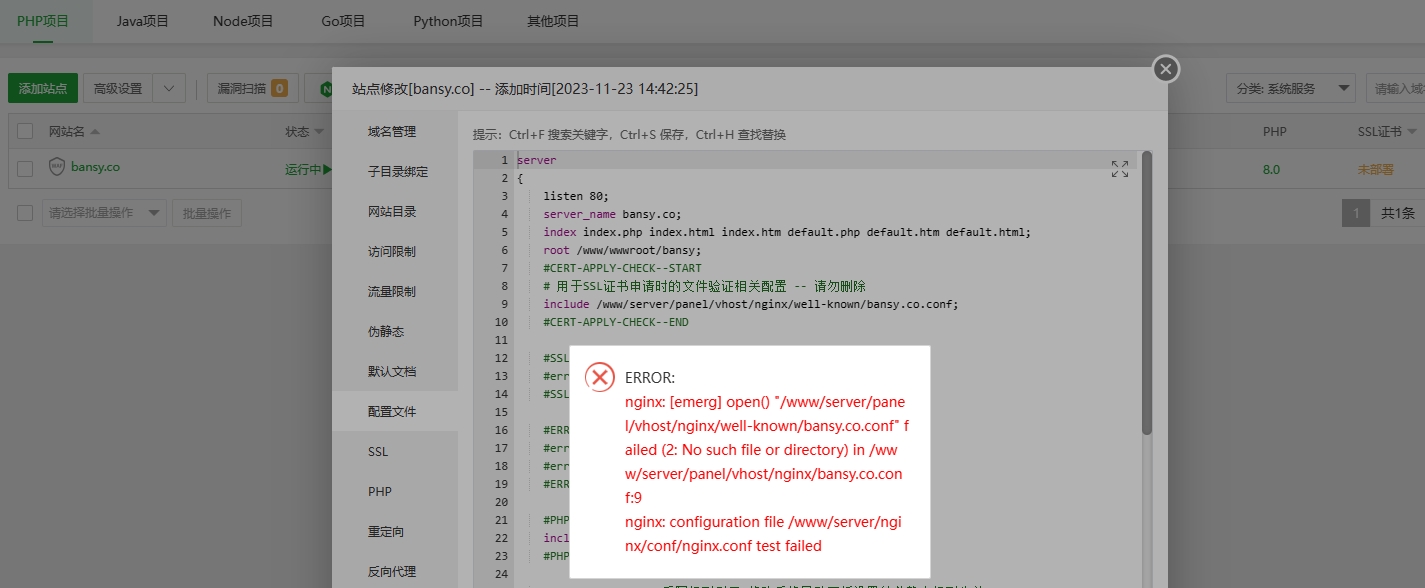1425x588 pixels.
Task: Click 共1条 total count text
Action: tap(1398, 213)
